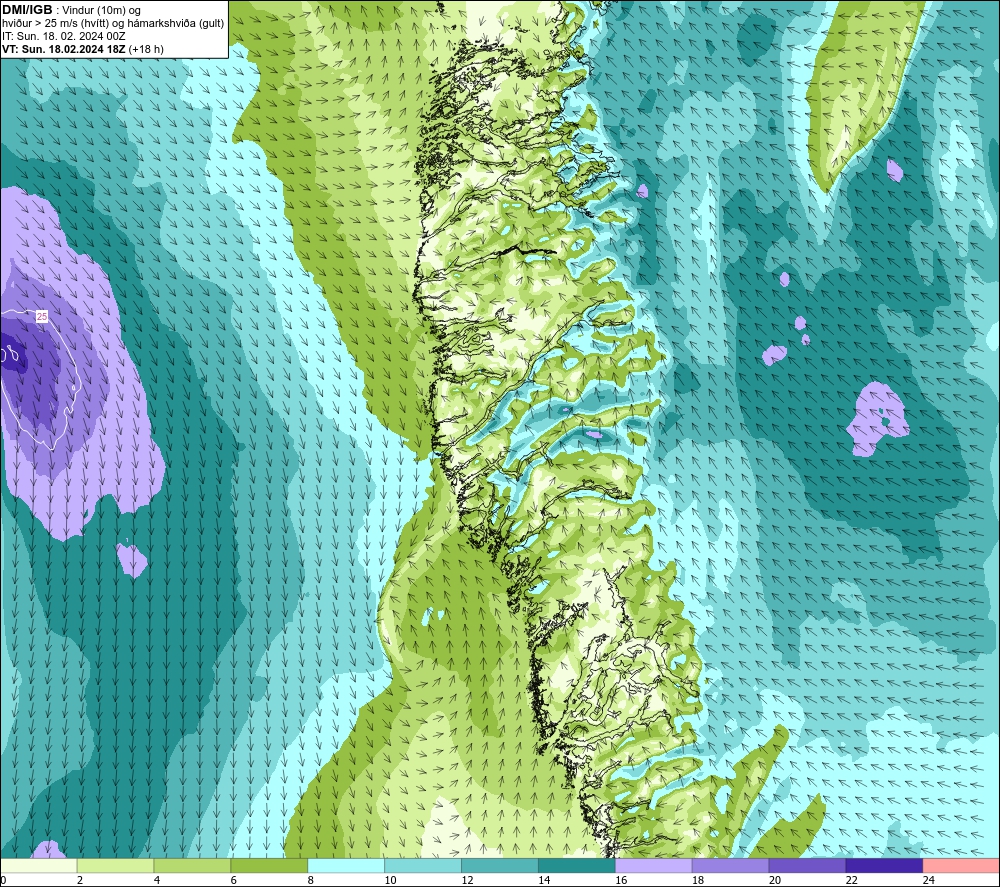This screenshot has height=887, width=1000.
Task: Click the lavender 16–18 m/s legend swatch
Action: tap(654, 865)
